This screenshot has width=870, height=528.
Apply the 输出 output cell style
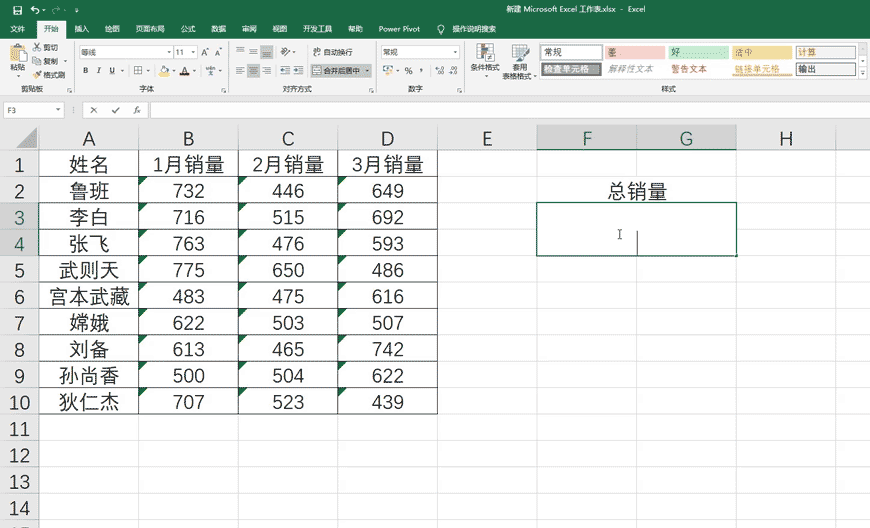point(826,69)
